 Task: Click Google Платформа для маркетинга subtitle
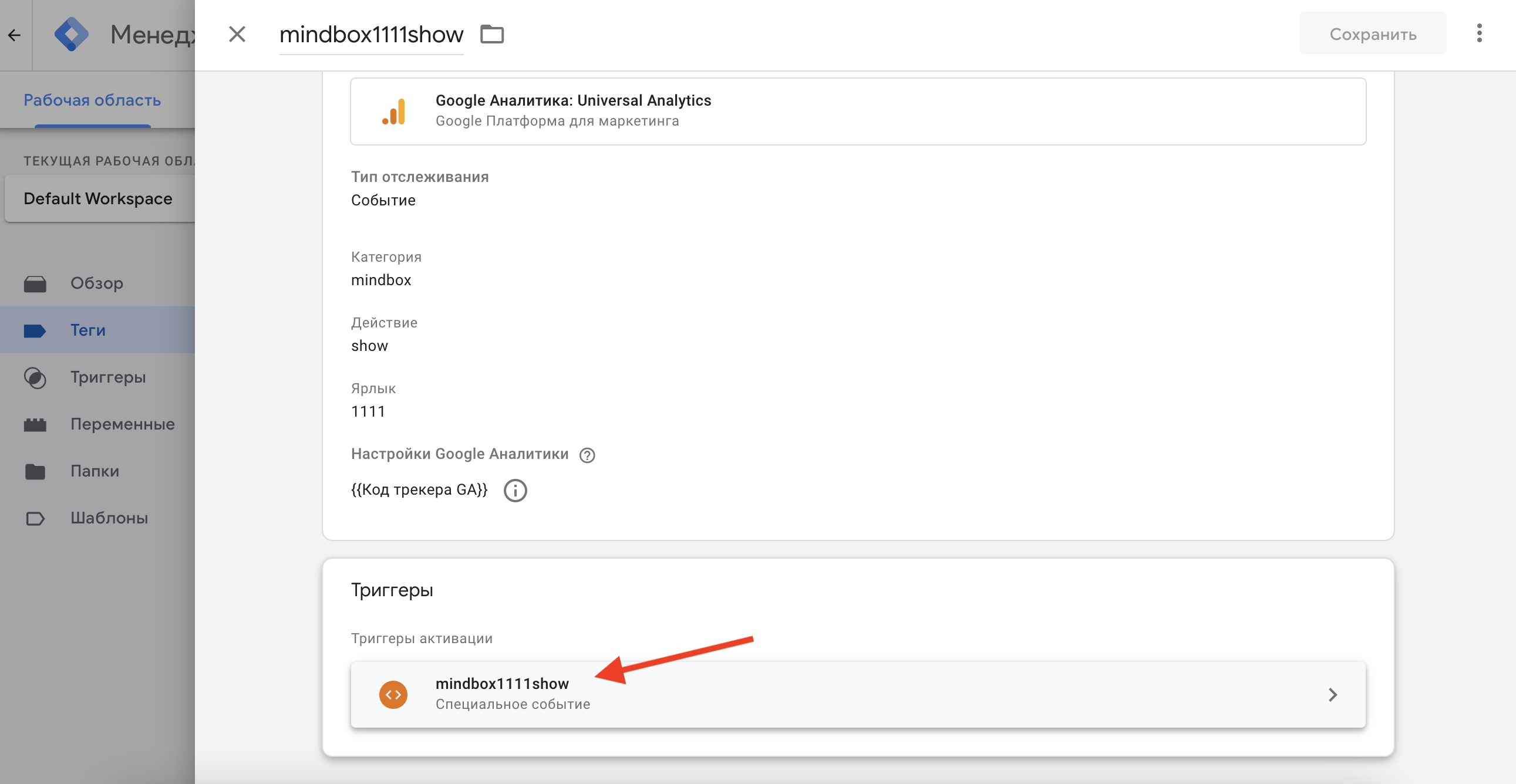pos(557,121)
